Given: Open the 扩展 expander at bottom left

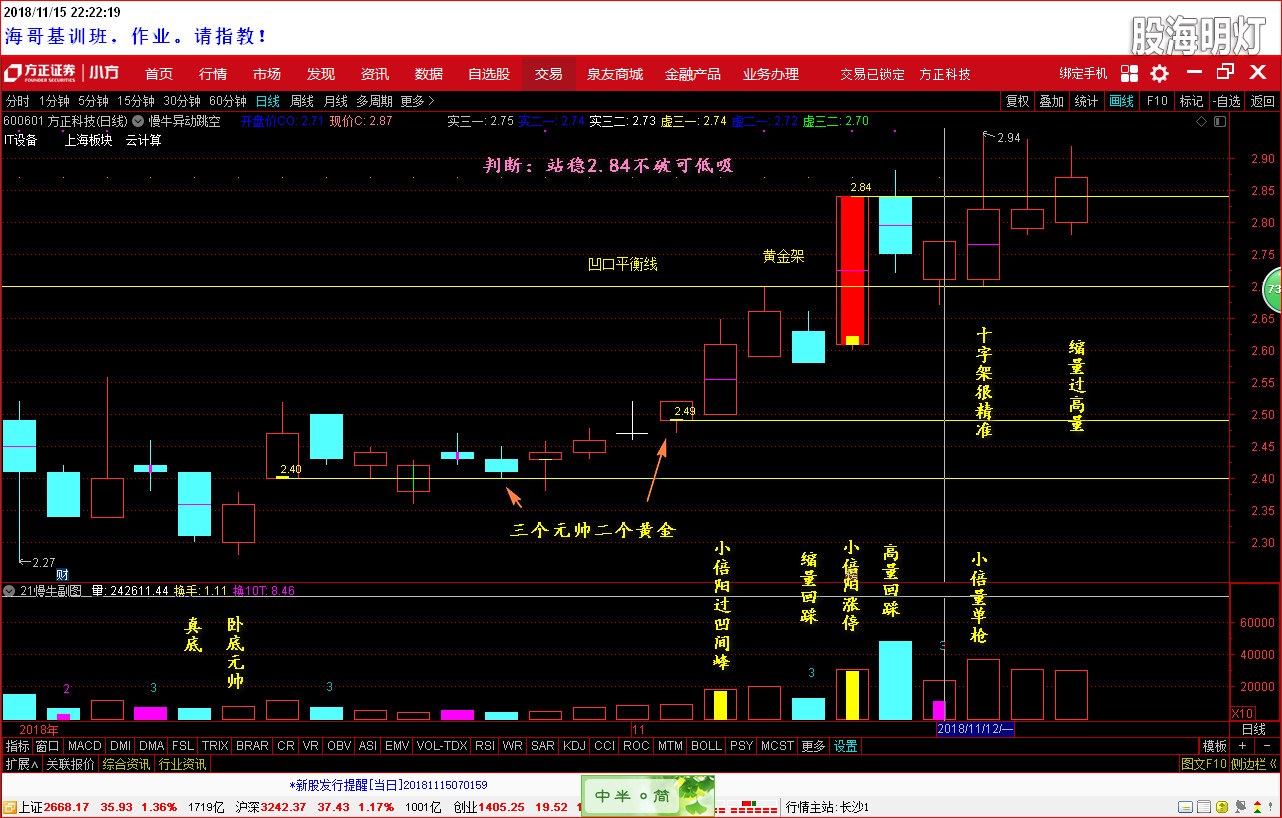Looking at the screenshot, I should (21, 764).
